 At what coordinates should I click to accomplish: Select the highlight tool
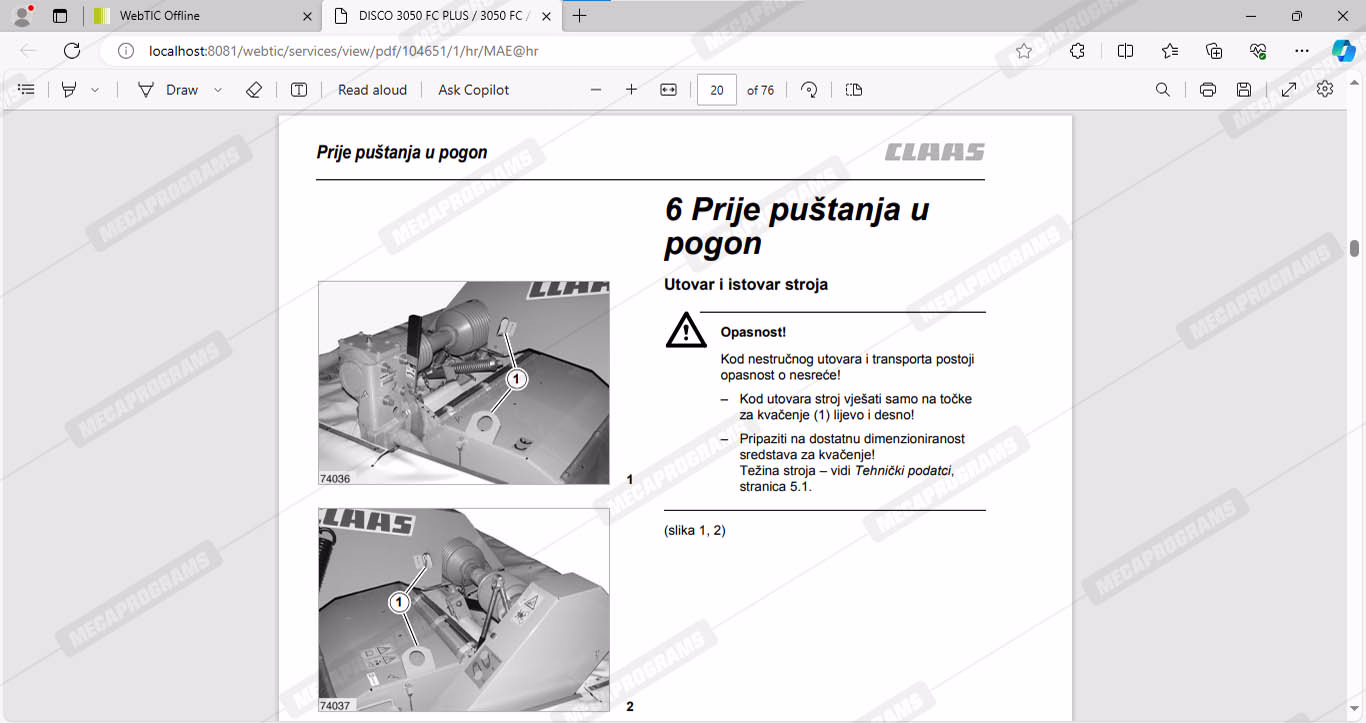coord(69,90)
